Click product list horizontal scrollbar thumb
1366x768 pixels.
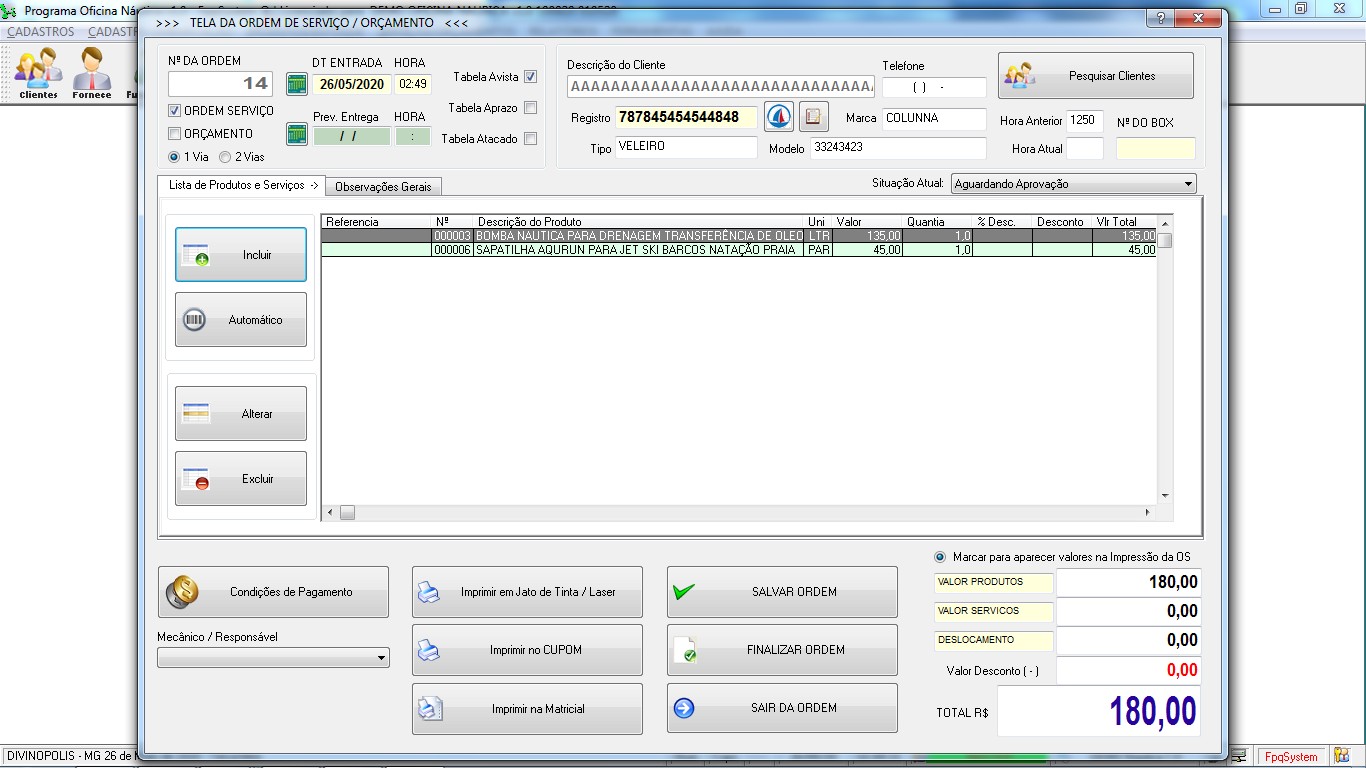coord(347,513)
